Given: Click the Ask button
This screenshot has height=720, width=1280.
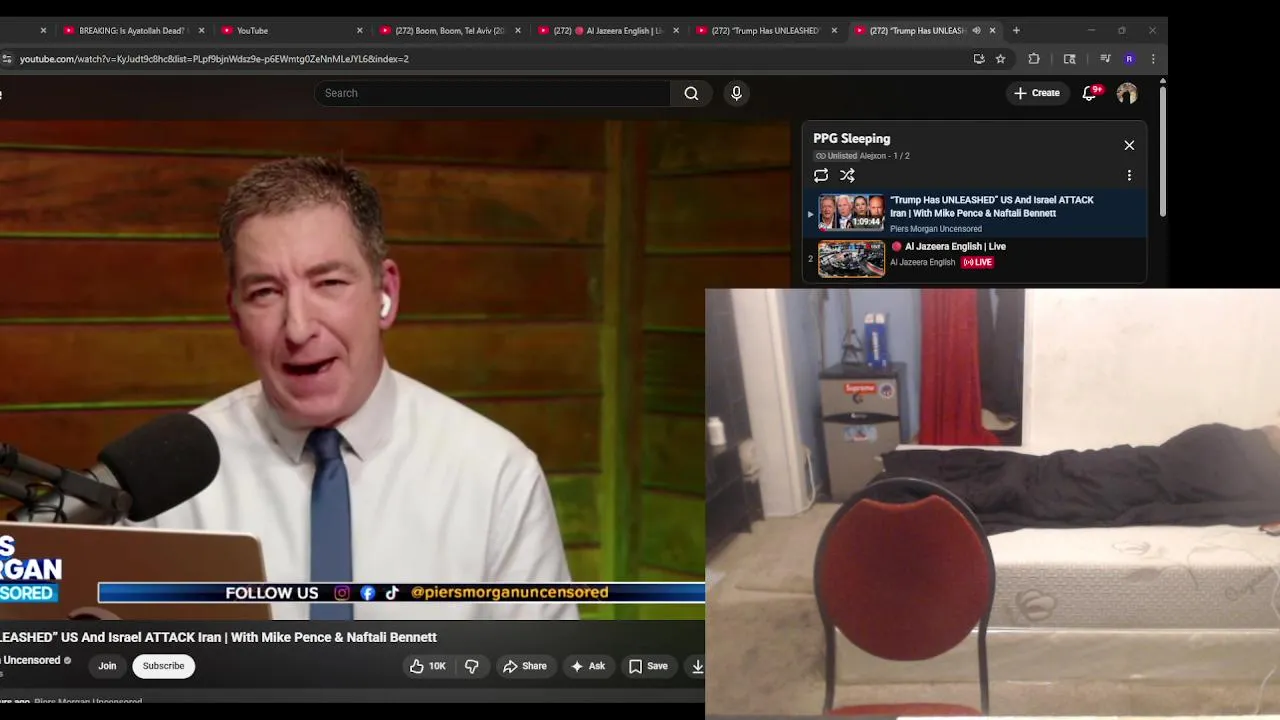Looking at the screenshot, I should tap(587, 666).
